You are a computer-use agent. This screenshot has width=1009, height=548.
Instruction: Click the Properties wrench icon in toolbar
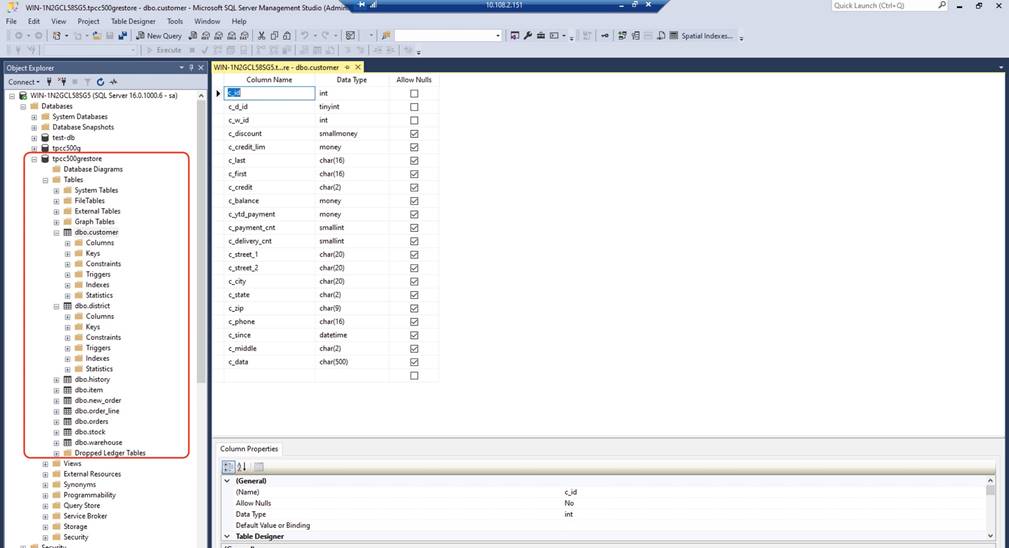pos(528,36)
